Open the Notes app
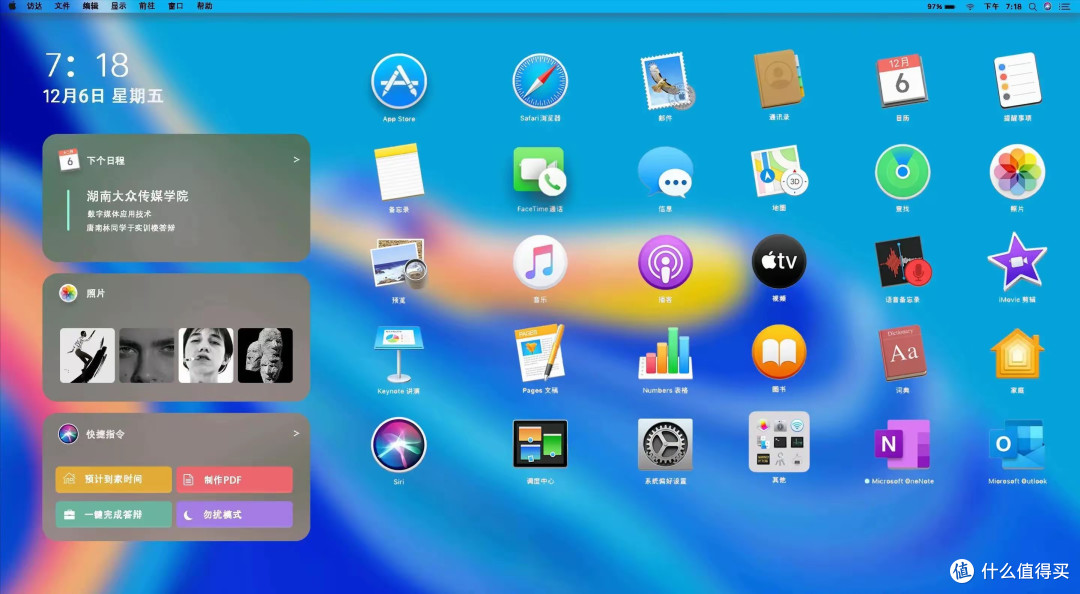The width and height of the screenshot is (1080, 594). pyautogui.click(x=399, y=172)
